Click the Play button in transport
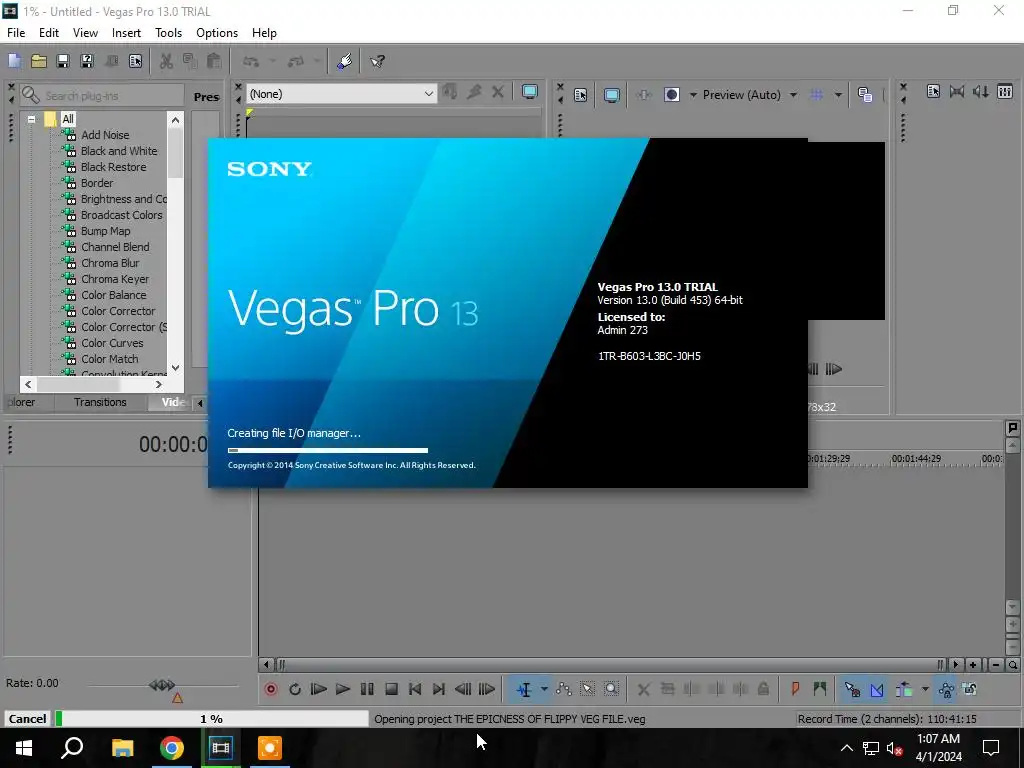This screenshot has width=1024, height=768. (342, 689)
